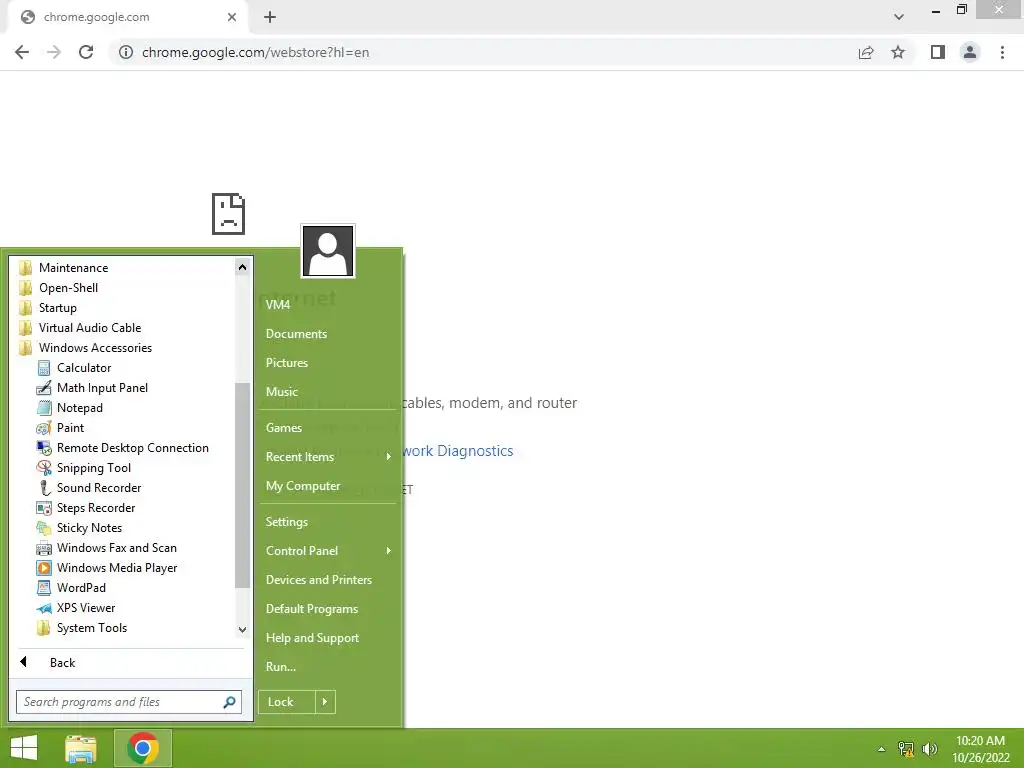Open the Chrome tab search chevron
This screenshot has height=768, width=1024.
point(899,17)
